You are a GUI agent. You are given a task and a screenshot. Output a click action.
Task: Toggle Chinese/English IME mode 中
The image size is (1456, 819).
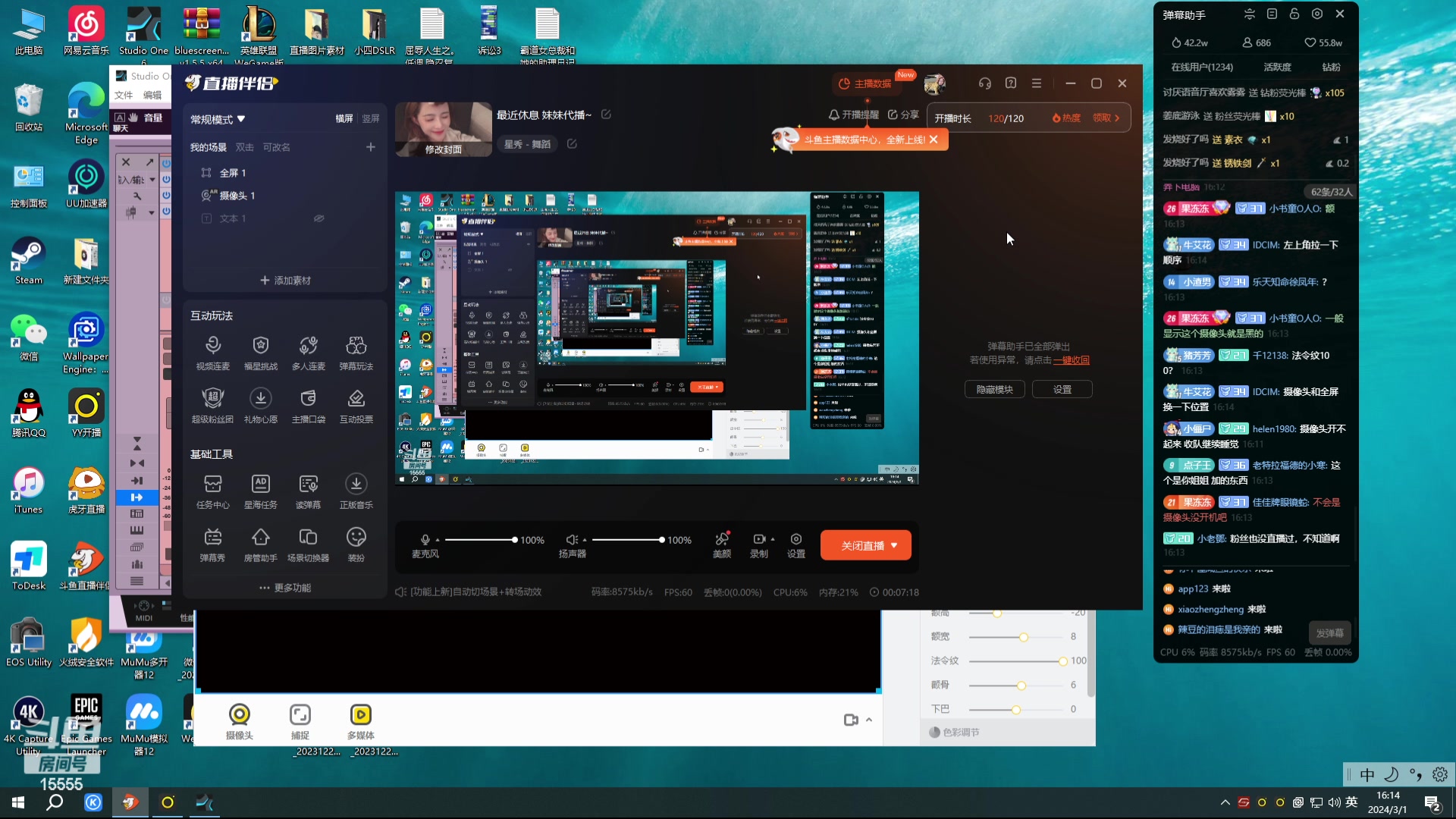pos(1367,774)
